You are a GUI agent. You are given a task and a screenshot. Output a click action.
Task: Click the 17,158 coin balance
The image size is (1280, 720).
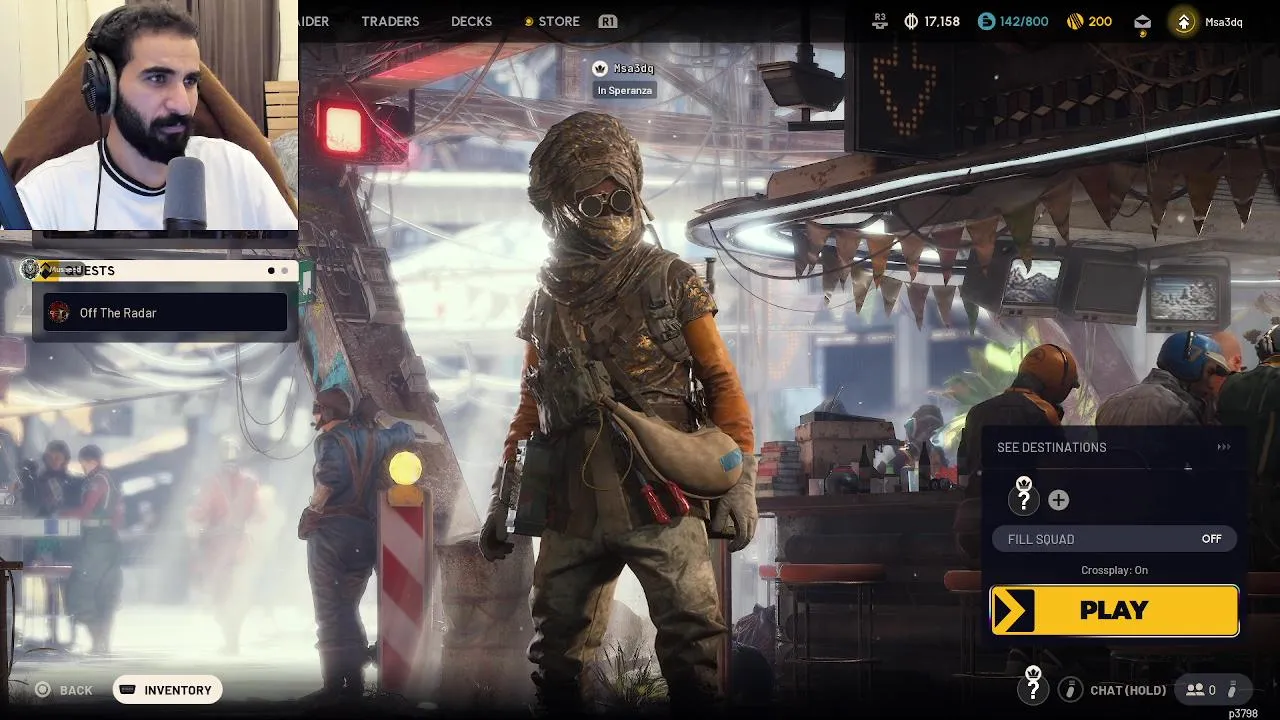(942, 21)
